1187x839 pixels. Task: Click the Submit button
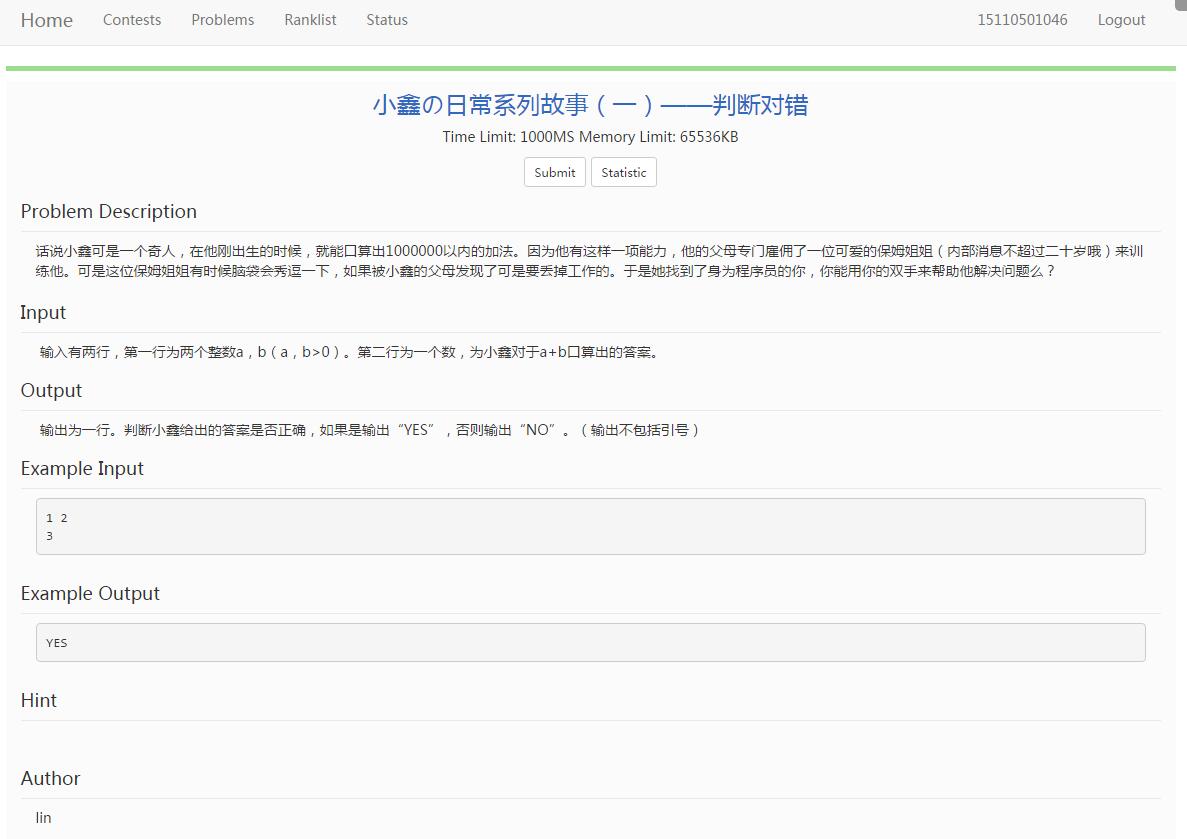[555, 172]
